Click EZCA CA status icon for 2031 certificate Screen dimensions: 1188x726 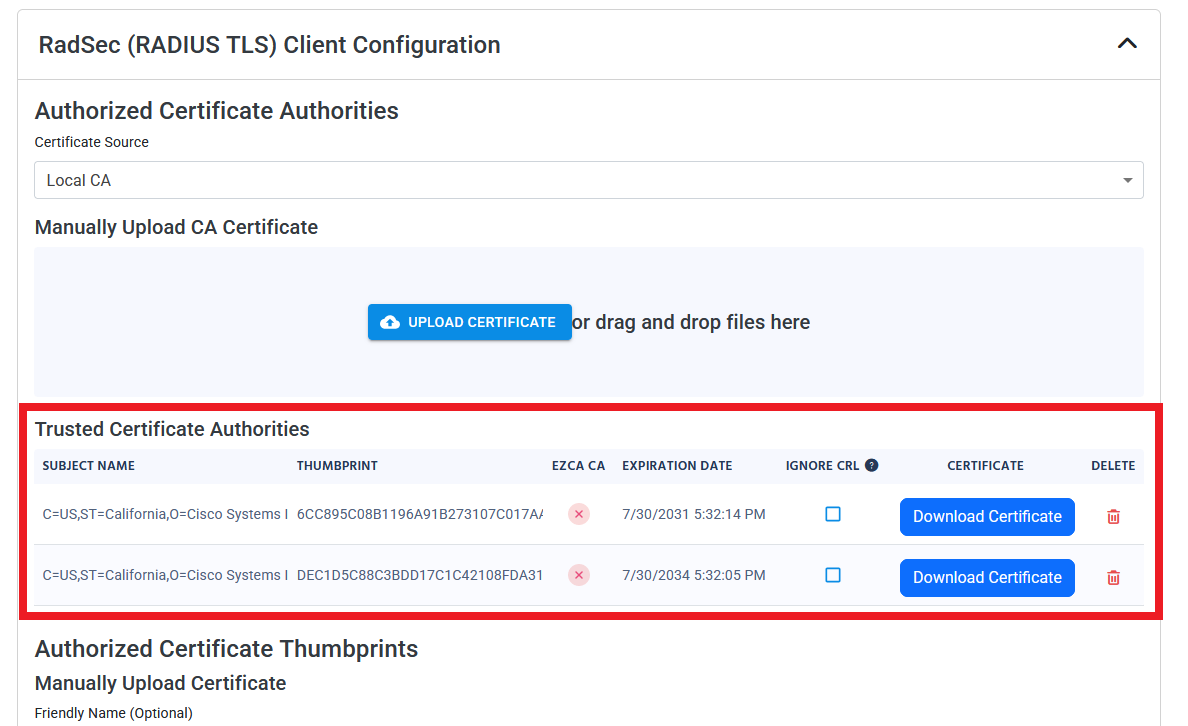click(x=579, y=515)
